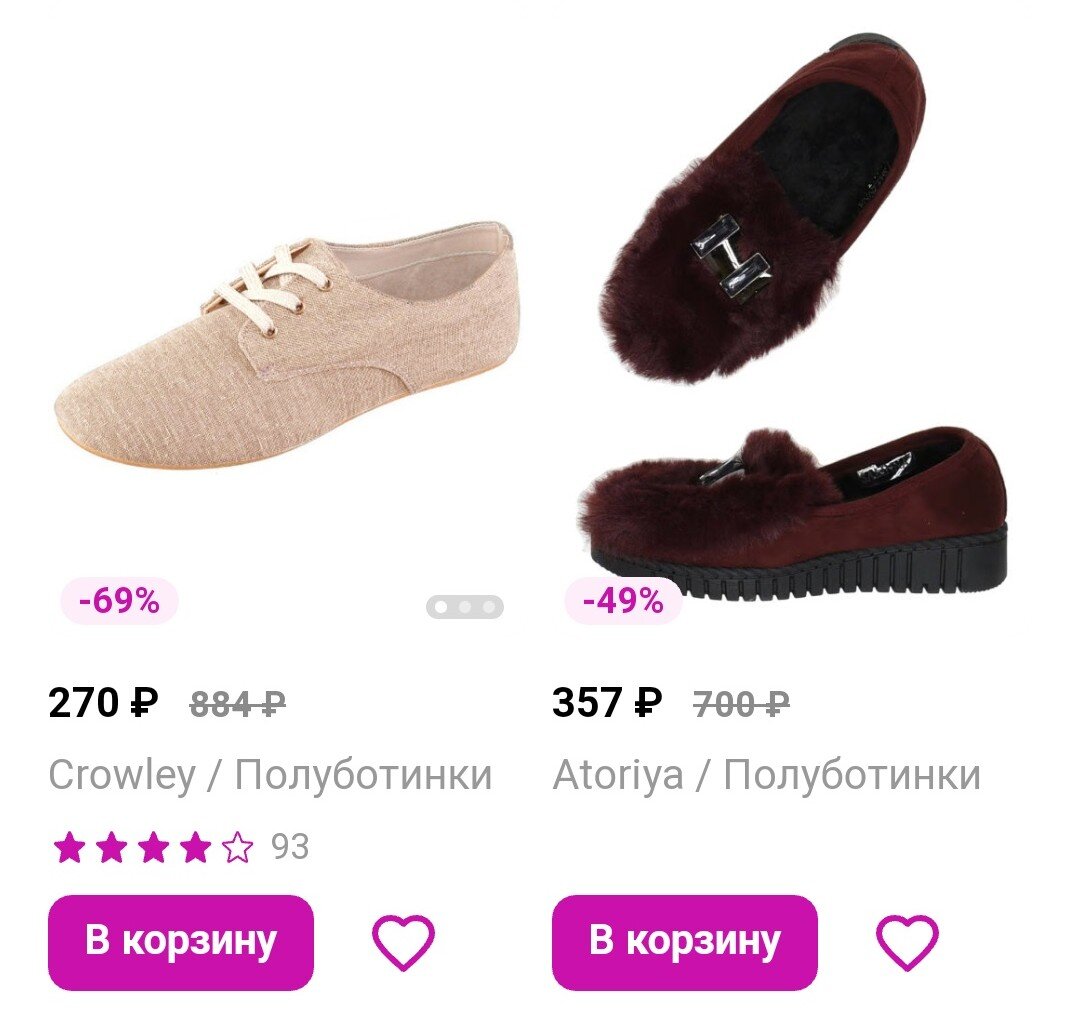Open the beige Crowley lace-up shoe image
The height and width of the screenshot is (1013, 1080).
pos(284,344)
